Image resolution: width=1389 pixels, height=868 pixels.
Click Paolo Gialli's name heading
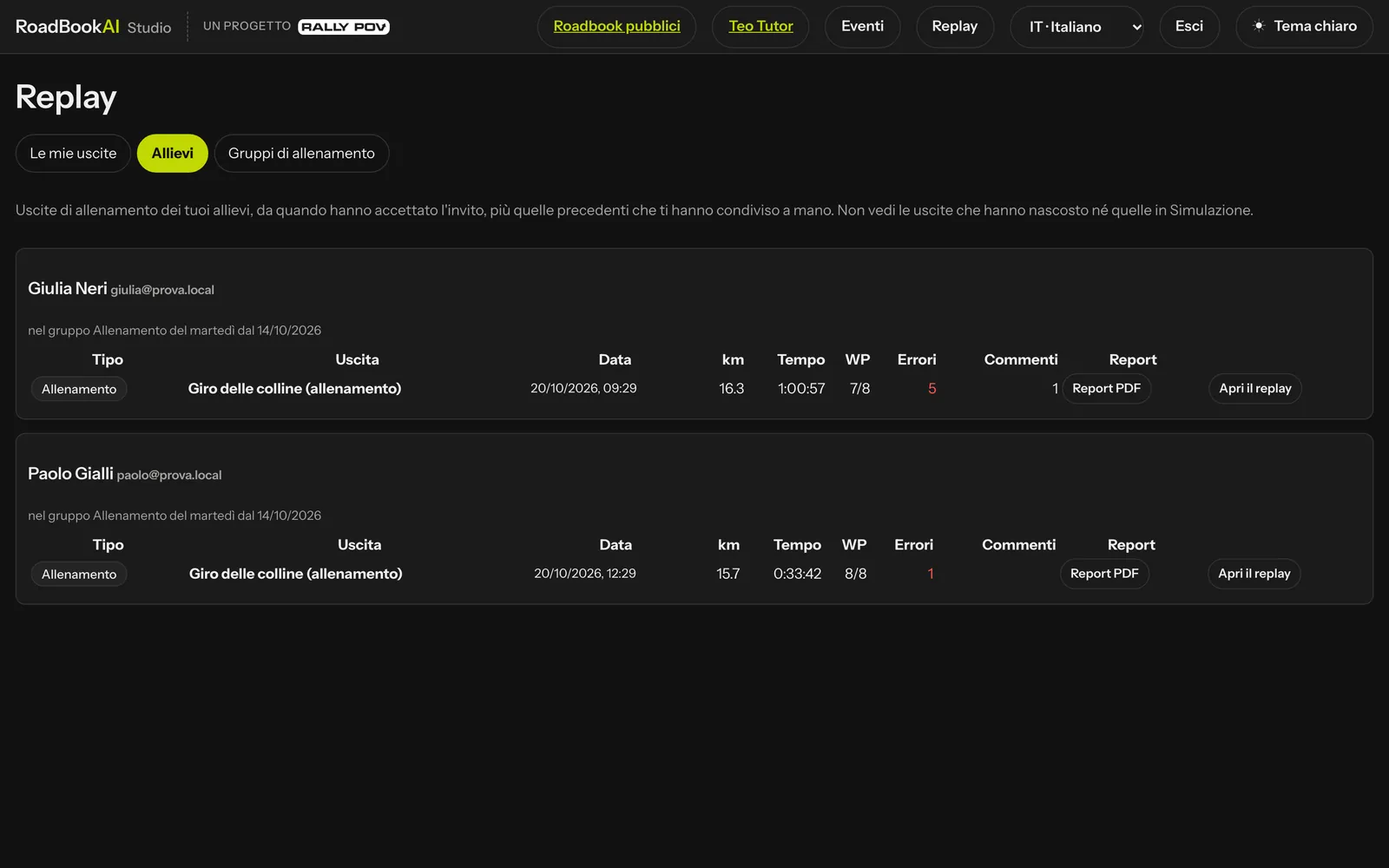pyautogui.click(x=70, y=474)
